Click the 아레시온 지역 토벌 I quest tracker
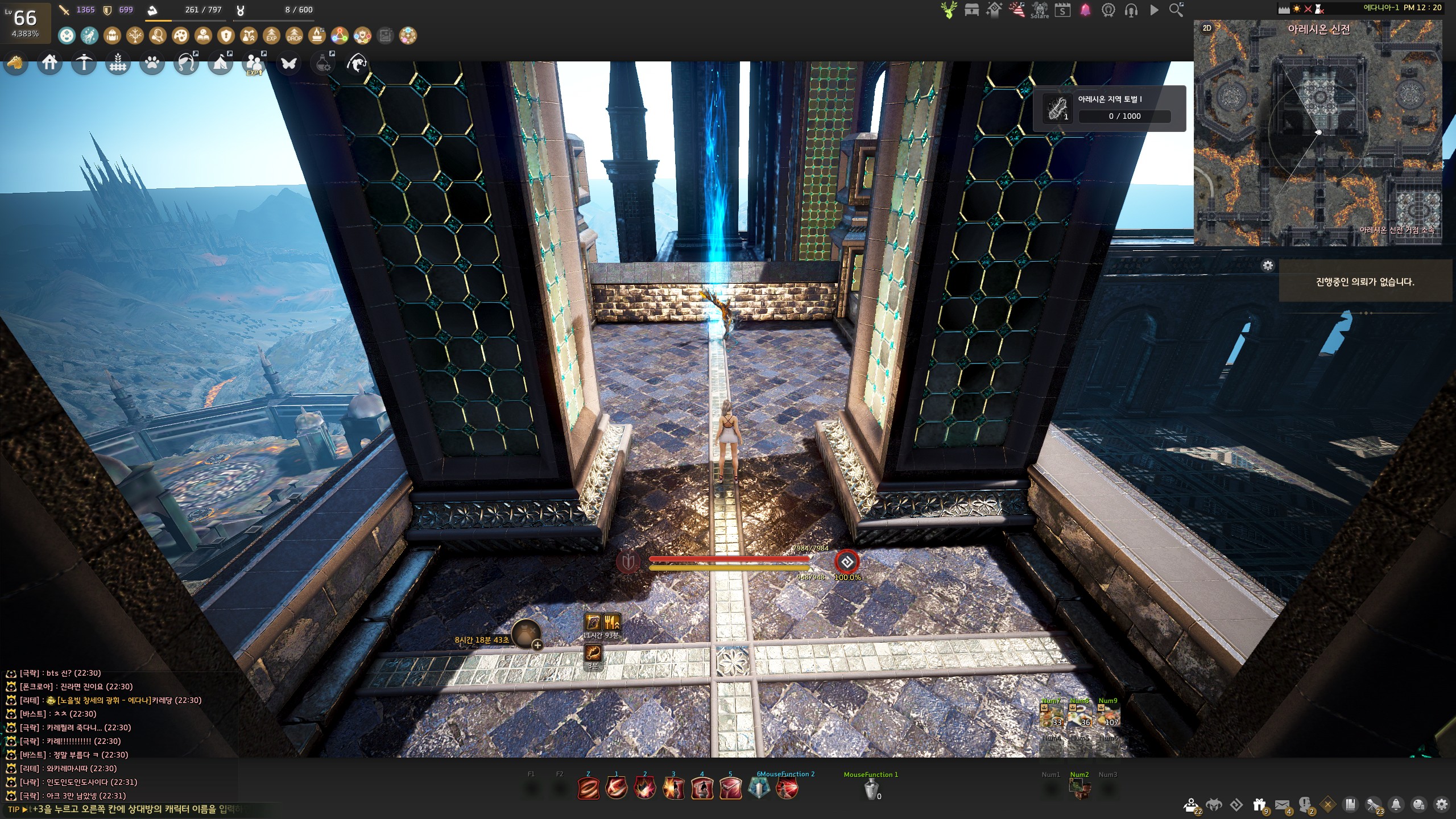 click(x=1109, y=108)
